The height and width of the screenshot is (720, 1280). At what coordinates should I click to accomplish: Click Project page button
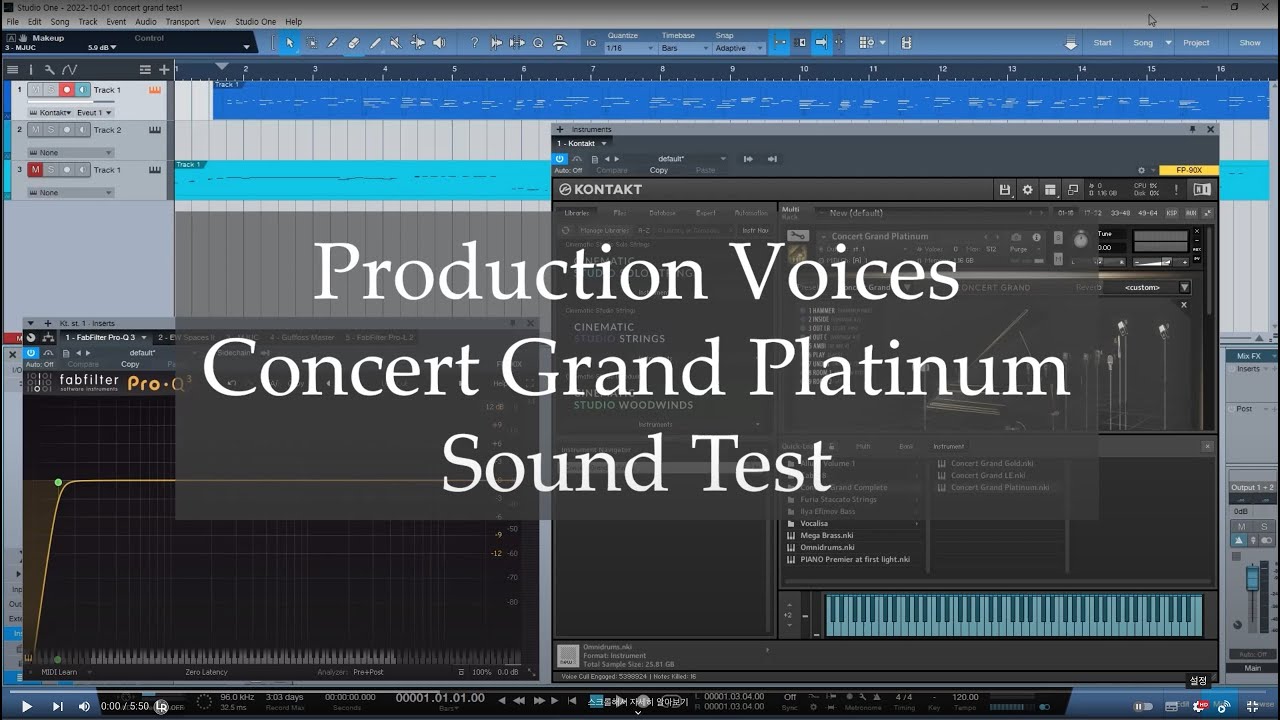[x=1196, y=43]
